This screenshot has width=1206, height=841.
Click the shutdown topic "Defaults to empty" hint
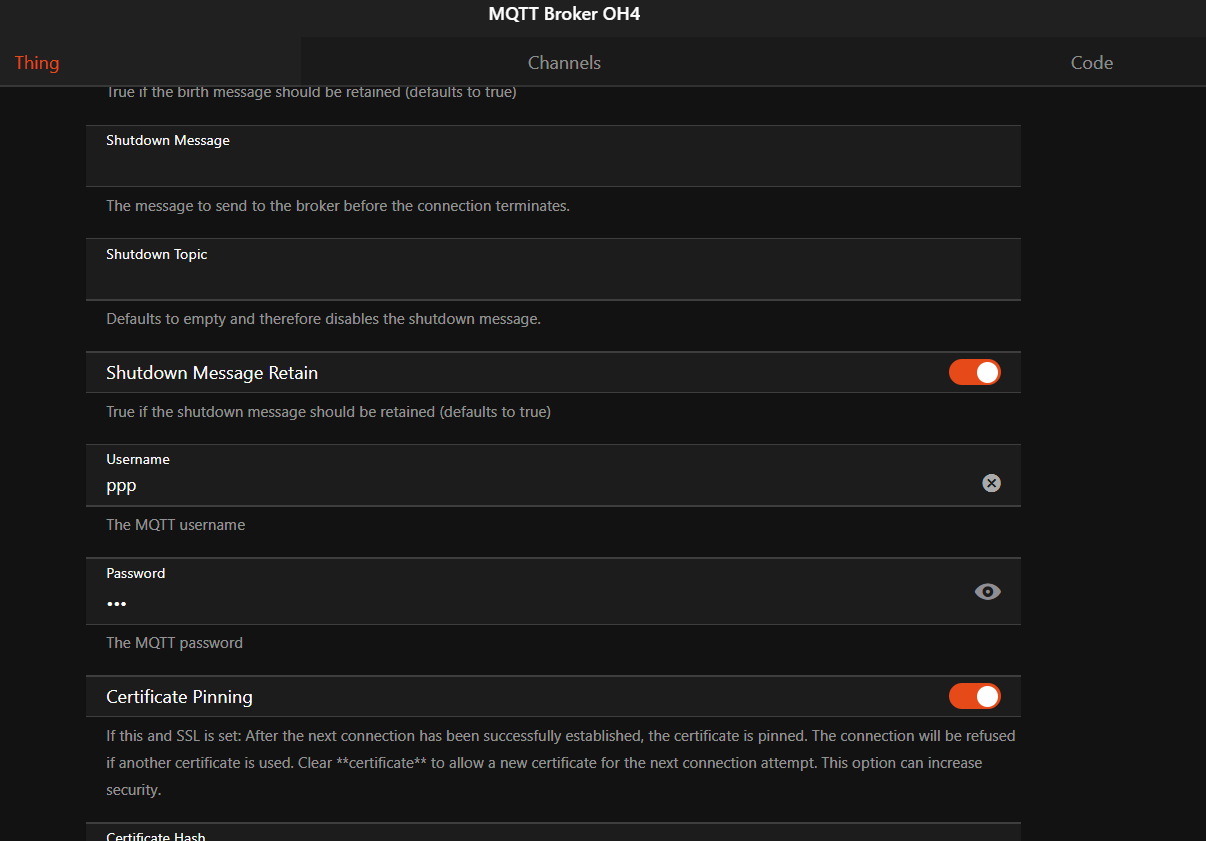point(323,320)
